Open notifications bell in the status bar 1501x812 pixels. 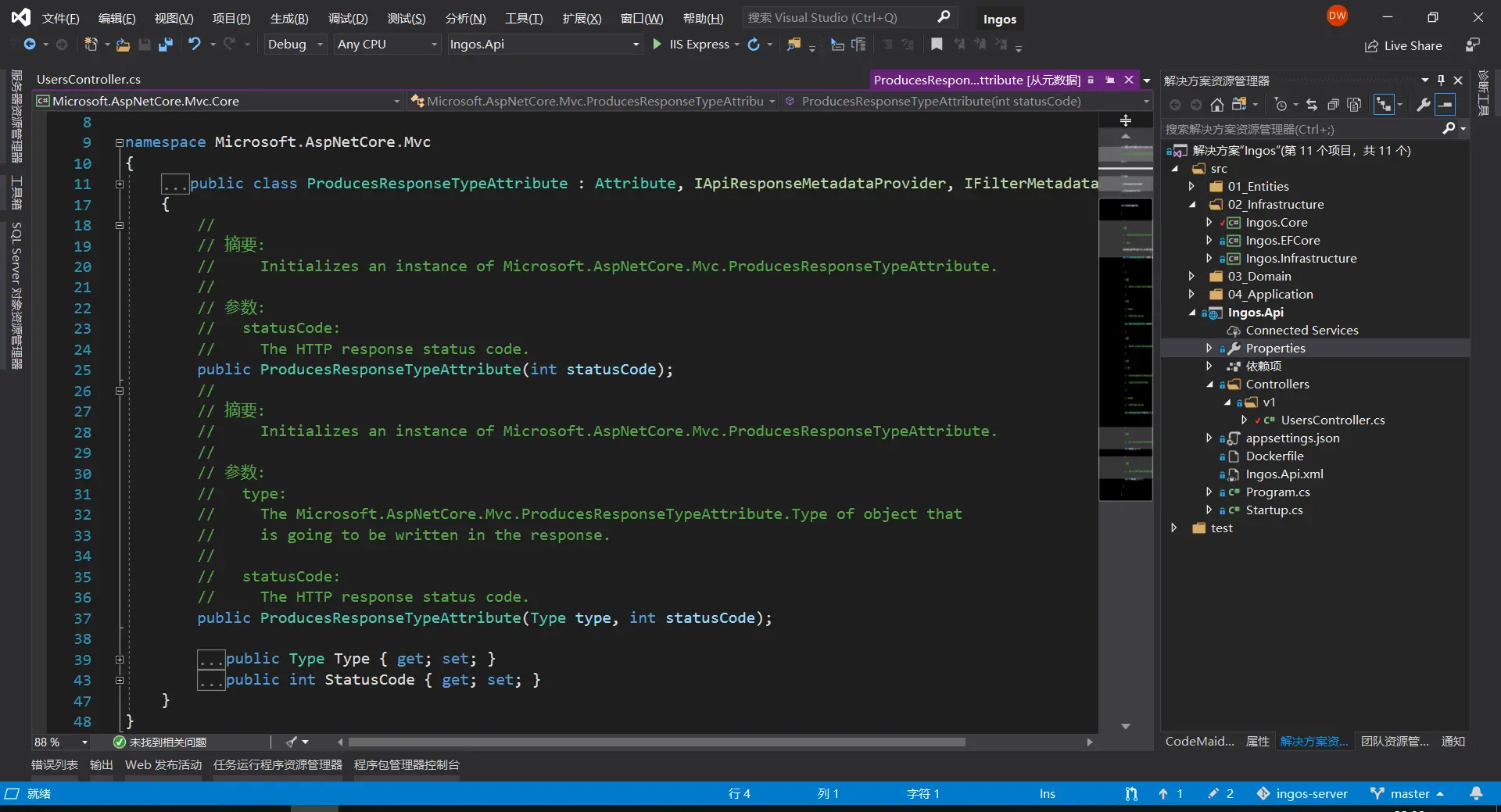tap(1476, 793)
